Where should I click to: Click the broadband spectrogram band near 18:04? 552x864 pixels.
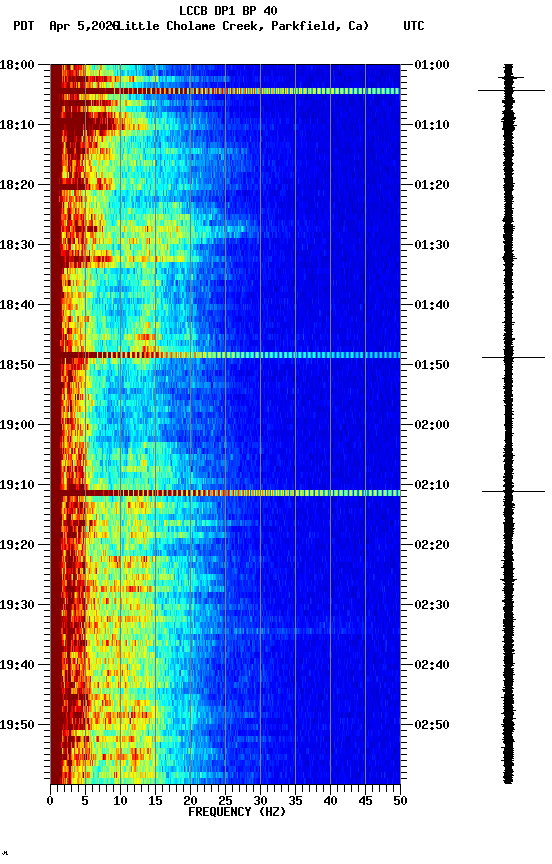pyautogui.click(x=225, y=91)
